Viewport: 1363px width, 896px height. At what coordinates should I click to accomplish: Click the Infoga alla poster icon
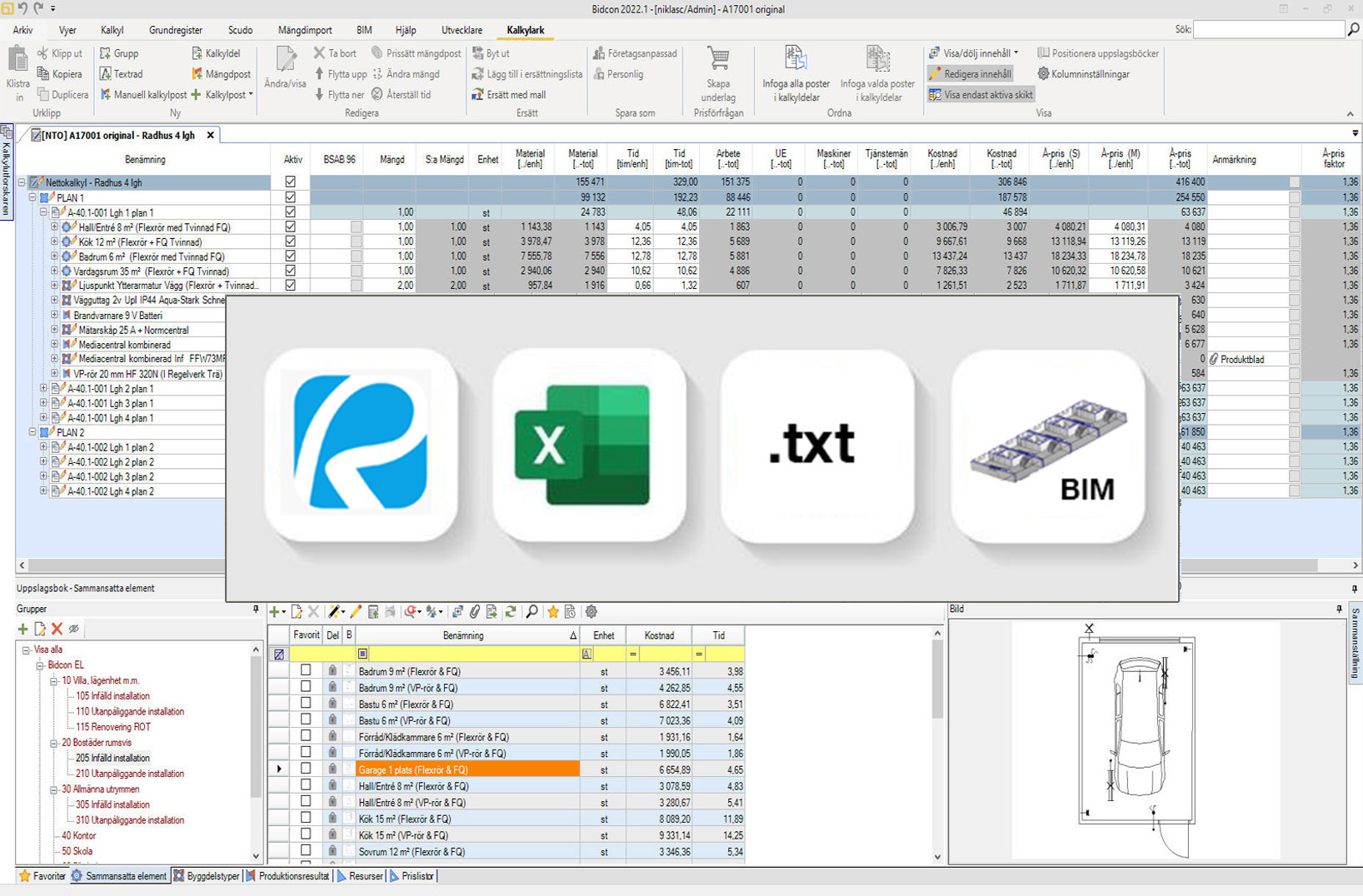click(x=796, y=59)
